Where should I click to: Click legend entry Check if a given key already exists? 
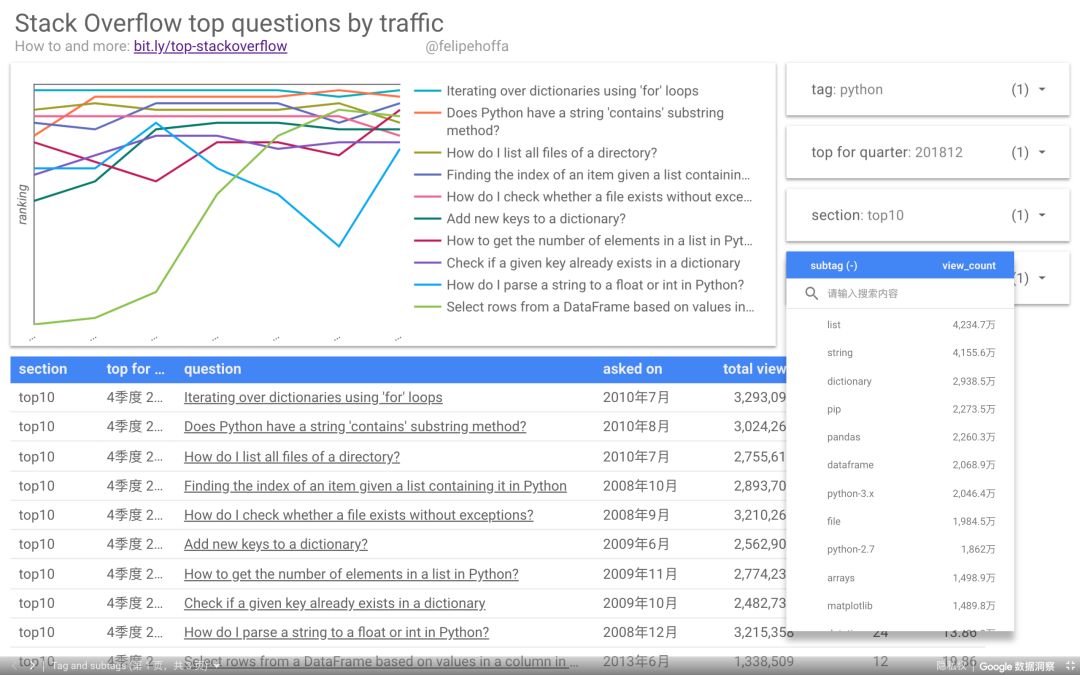[x=593, y=263]
